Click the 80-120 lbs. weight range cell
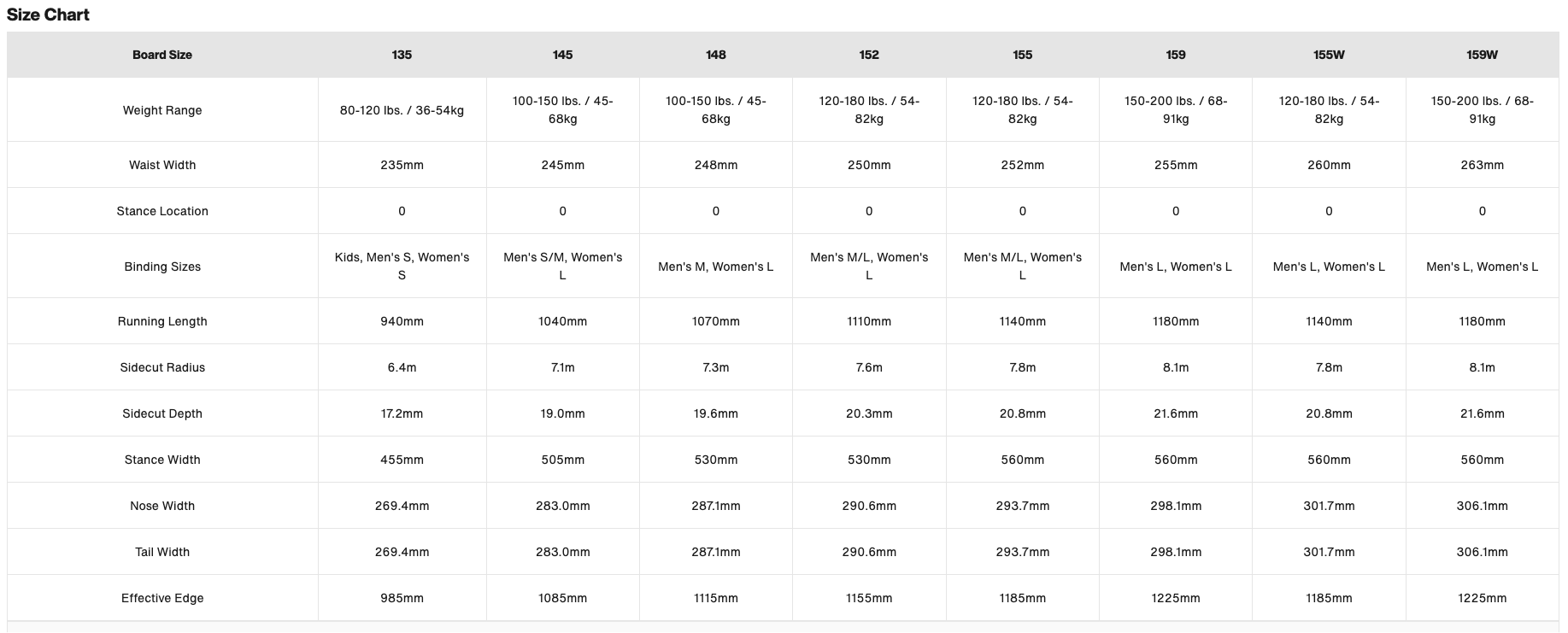Image resolution: width=1568 pixels, height=633 pixels. tap(402, 110)
